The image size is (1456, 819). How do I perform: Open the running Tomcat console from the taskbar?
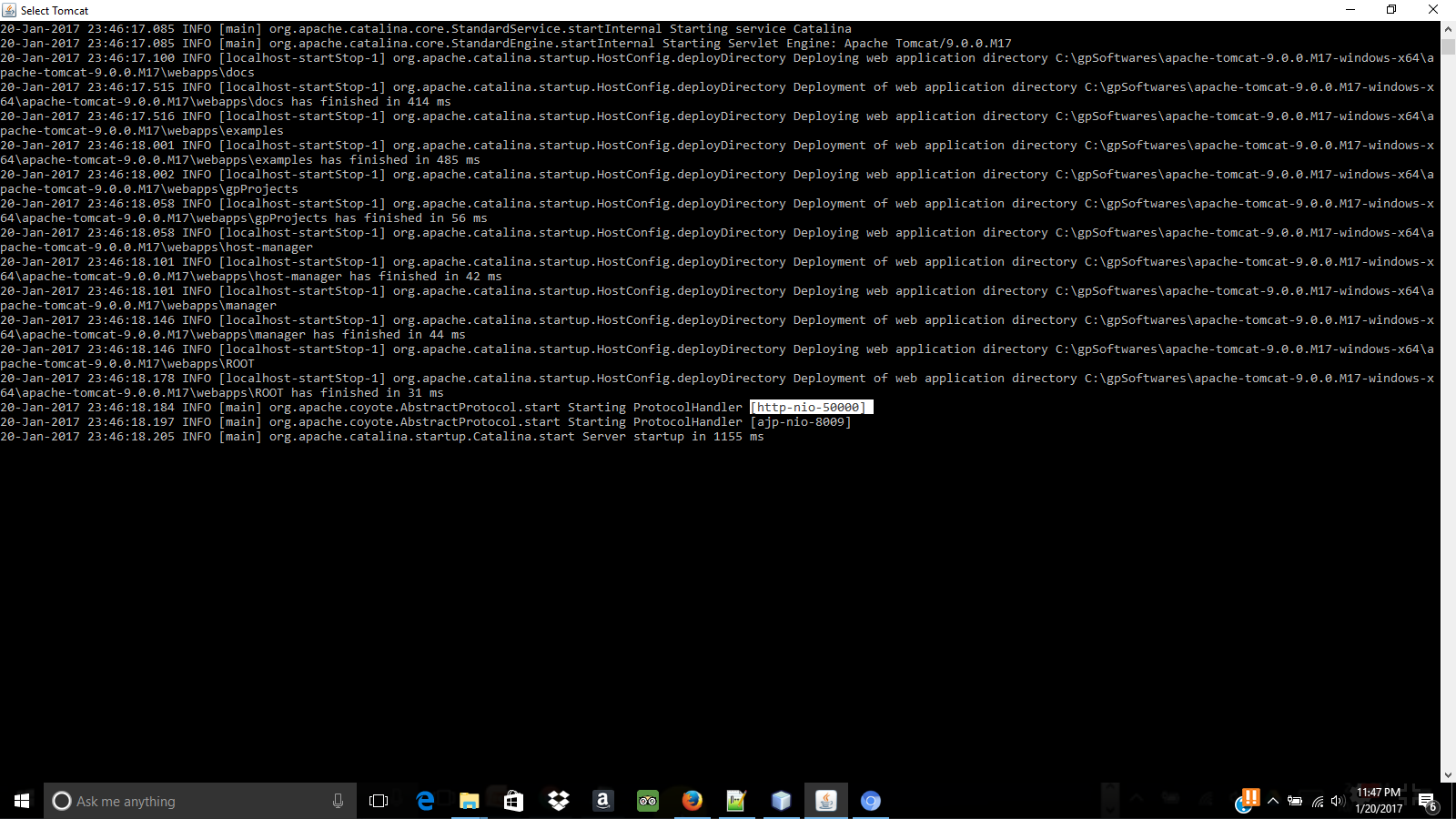[825, 801]
